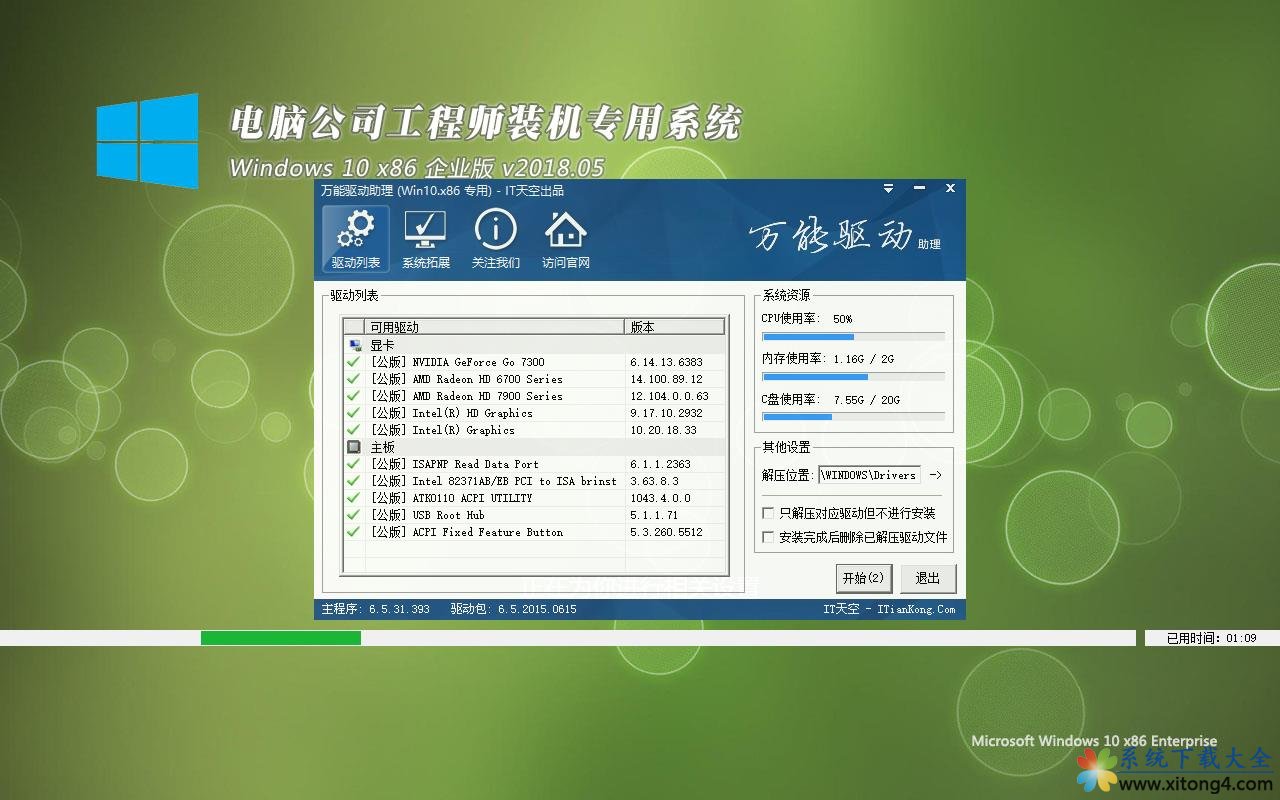Open the 驱动列表 gear icon tab
Screen dimensions: 1280x800
[356, 239]
